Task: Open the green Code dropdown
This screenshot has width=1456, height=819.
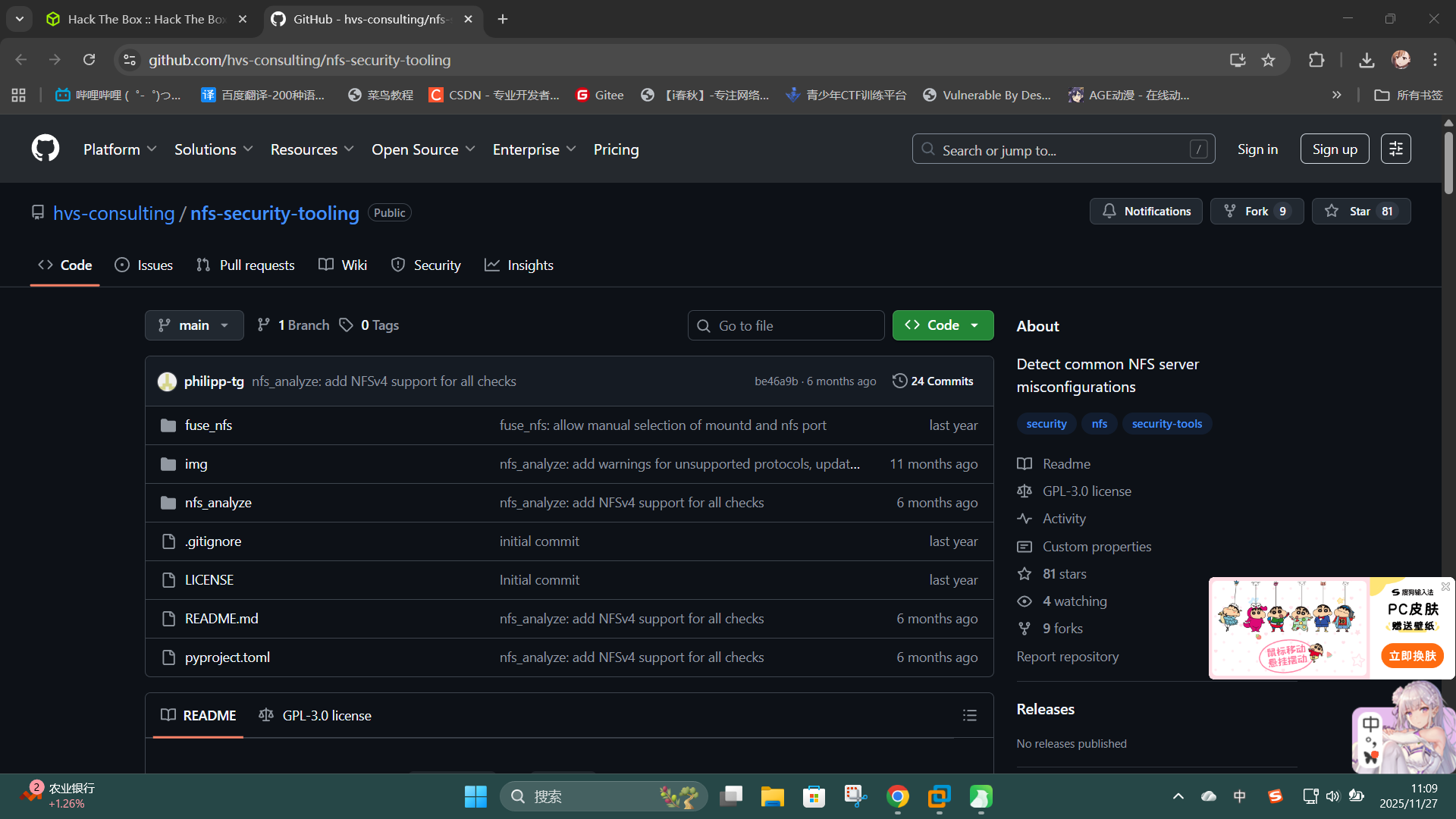Action: [943, 325]
